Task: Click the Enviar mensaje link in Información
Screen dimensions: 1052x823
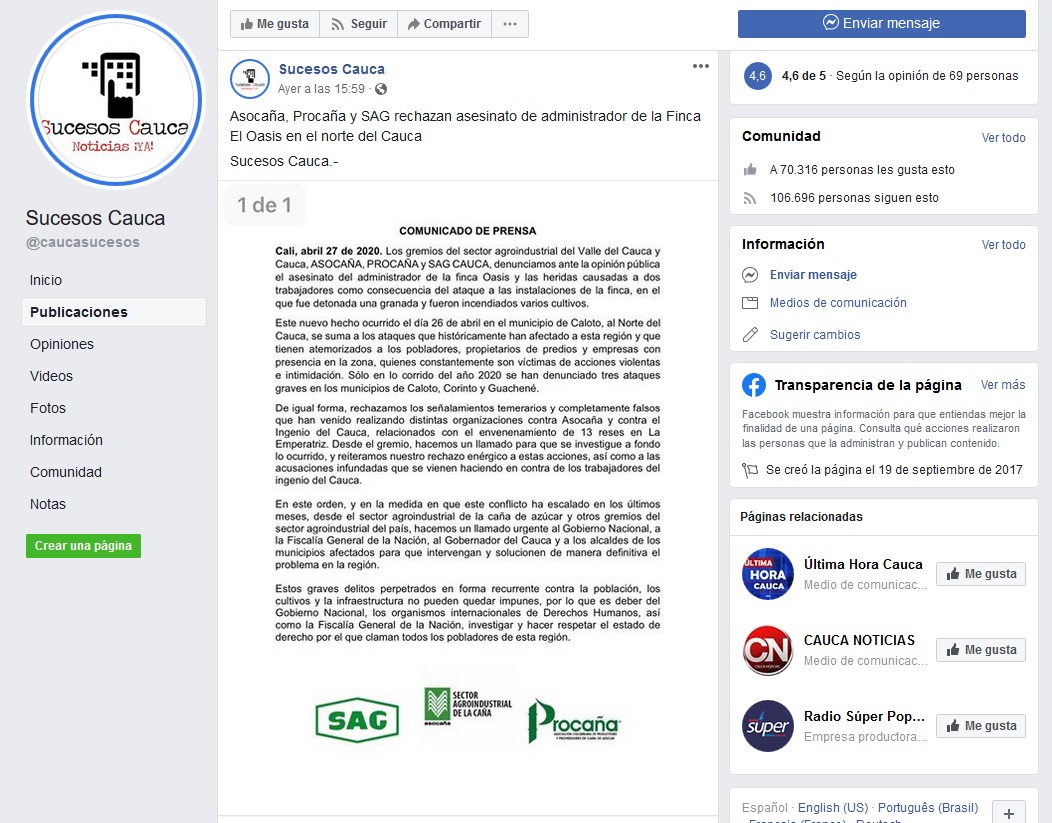Action: pyautogui.click(x=813, y=275)
